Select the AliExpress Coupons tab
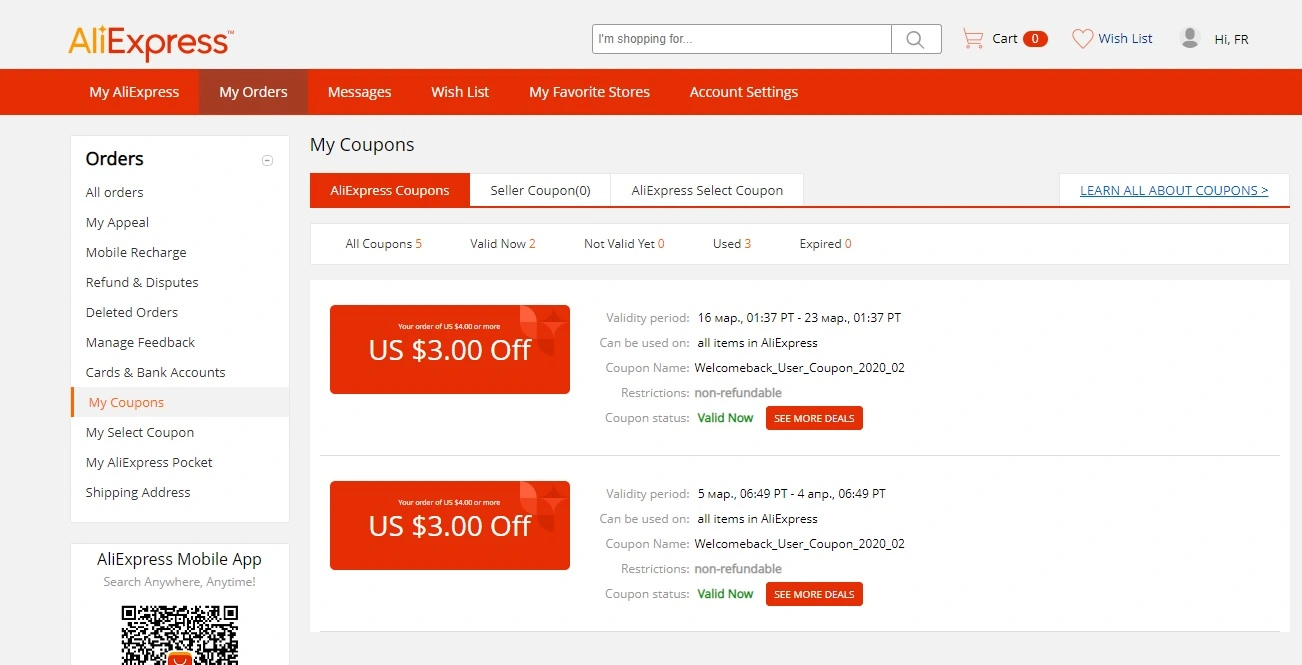The width and height of the screenshot is (1302, 665). tap(390, 190)
